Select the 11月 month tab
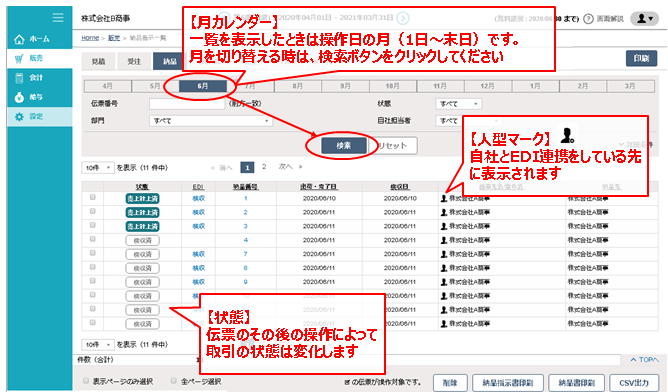 point(440,86)
